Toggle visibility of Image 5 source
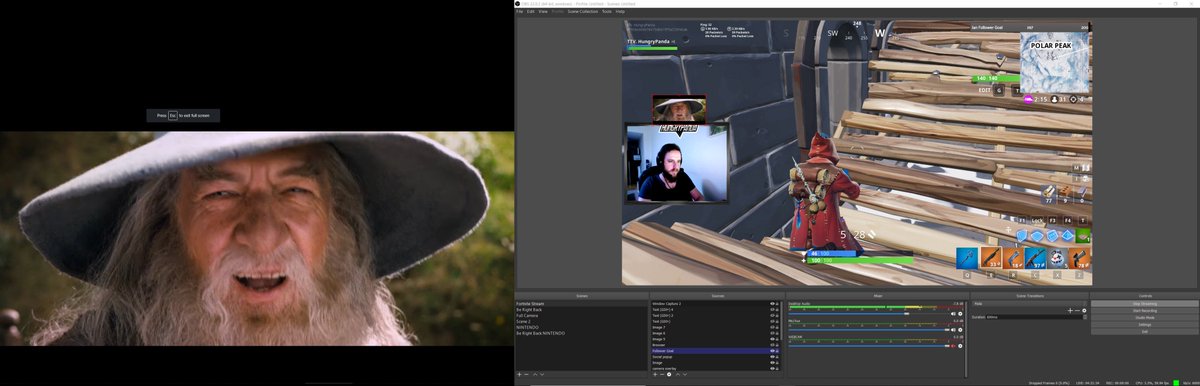This screenshot has width=1200, height=386. coord(772,339)
